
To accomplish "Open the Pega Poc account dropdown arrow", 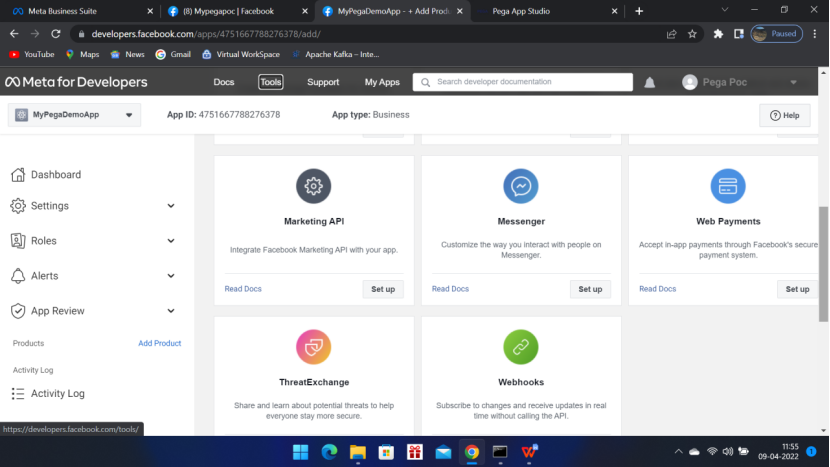I will click(793, 82).
